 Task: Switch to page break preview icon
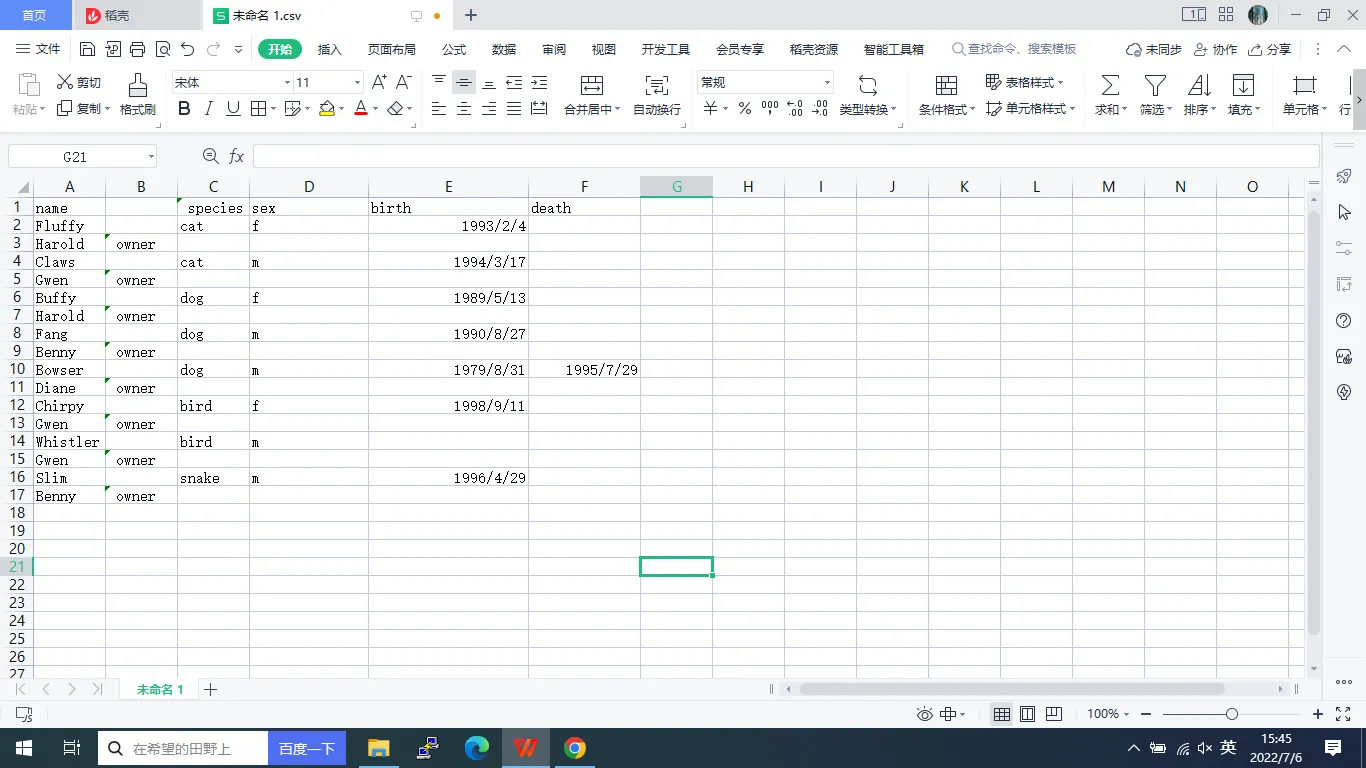click(1053, 714)
